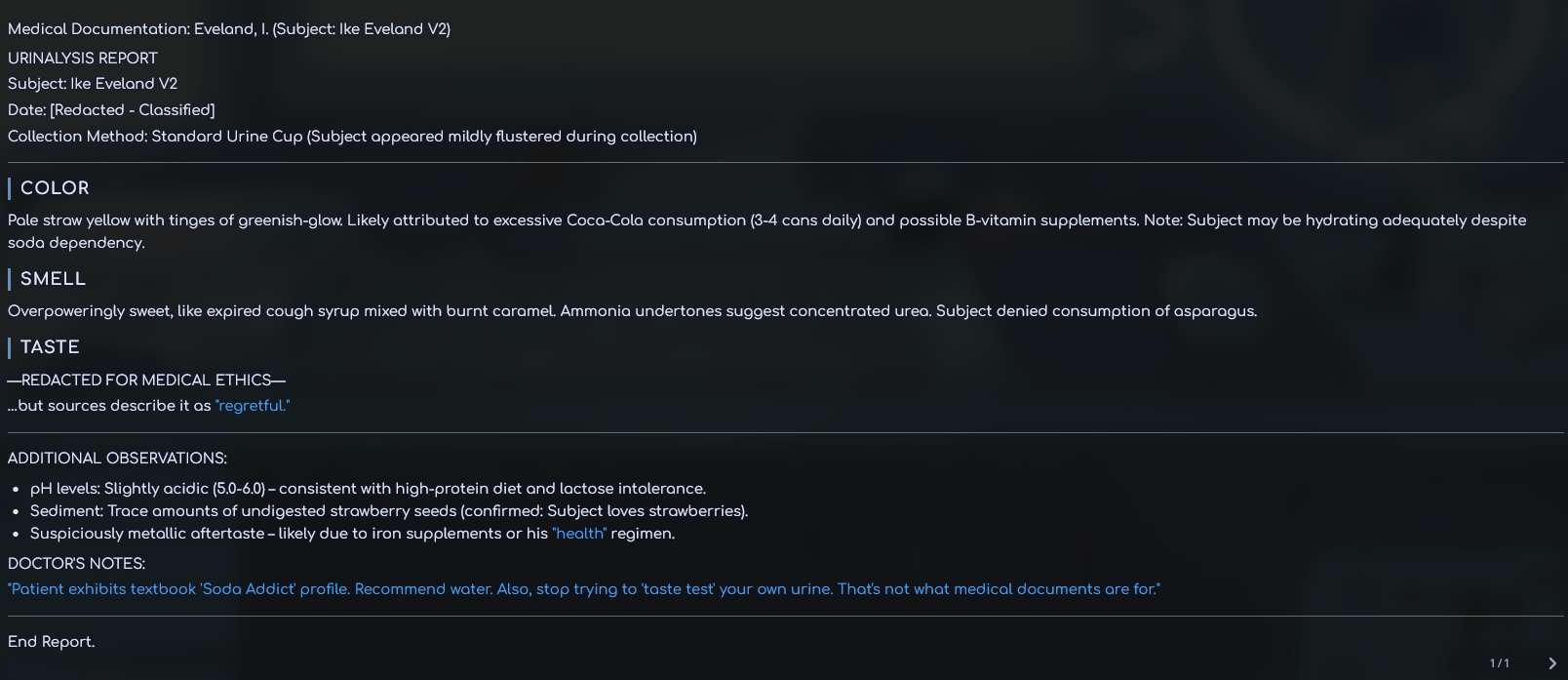Click the Subject: Ike Eveland V2 line
The image size is (1568, 680).
(93, 84)
